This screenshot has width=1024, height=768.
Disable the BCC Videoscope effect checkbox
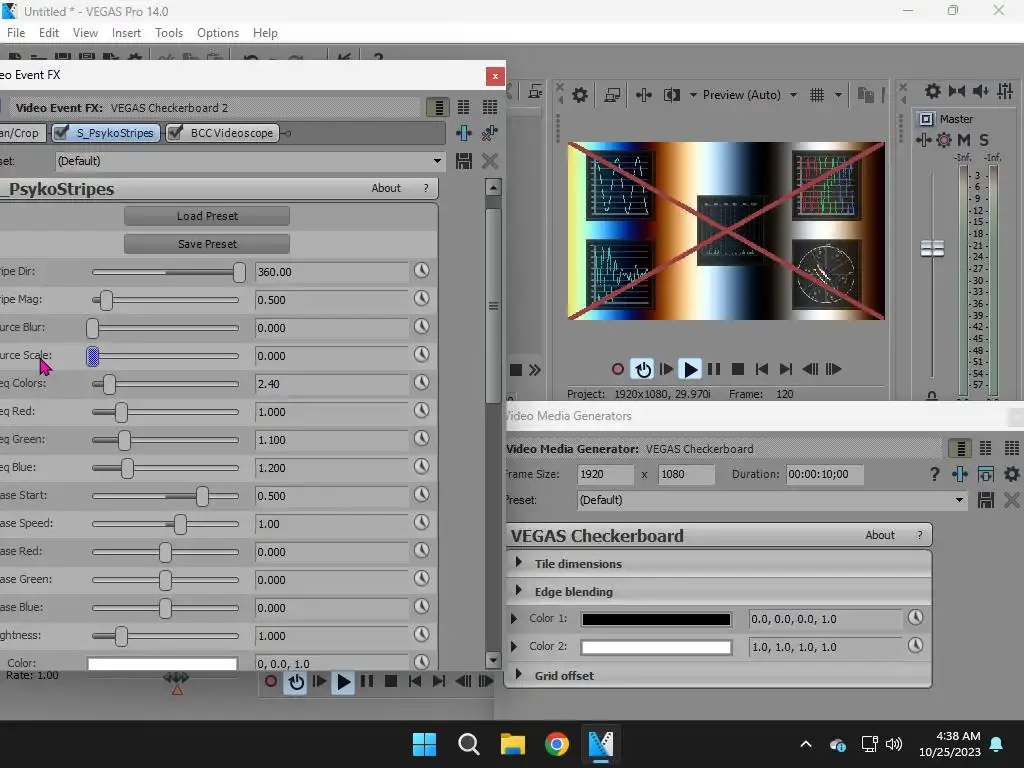click(174, 133)
